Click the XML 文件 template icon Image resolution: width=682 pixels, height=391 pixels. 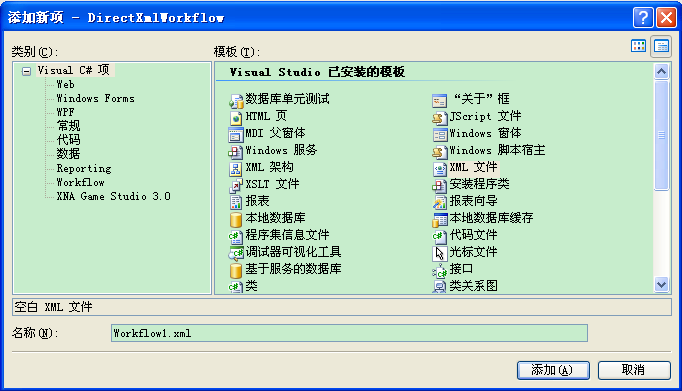click(439, 168)
